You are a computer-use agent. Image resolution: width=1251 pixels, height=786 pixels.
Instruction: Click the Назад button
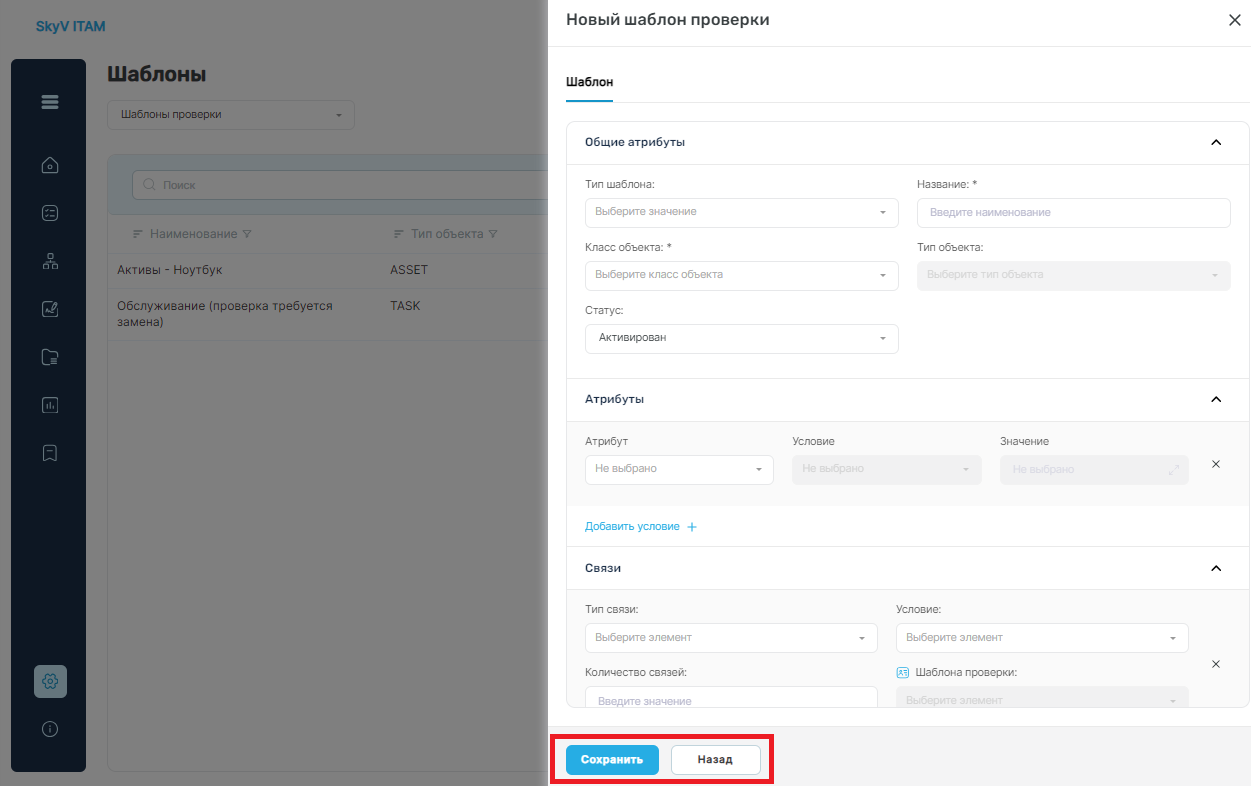click(715, 760)
